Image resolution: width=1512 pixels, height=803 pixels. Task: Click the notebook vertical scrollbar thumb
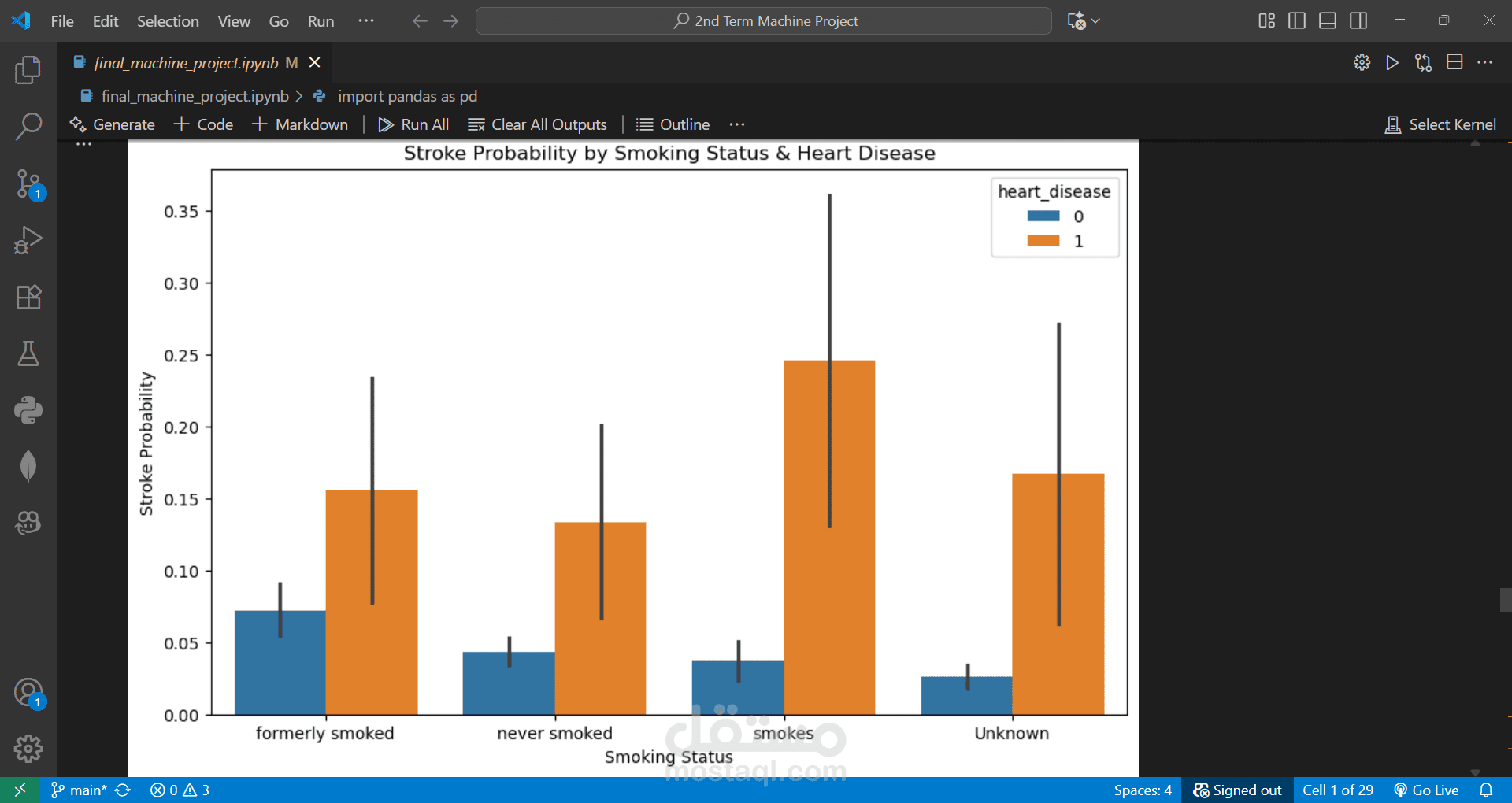(1506, 600)
